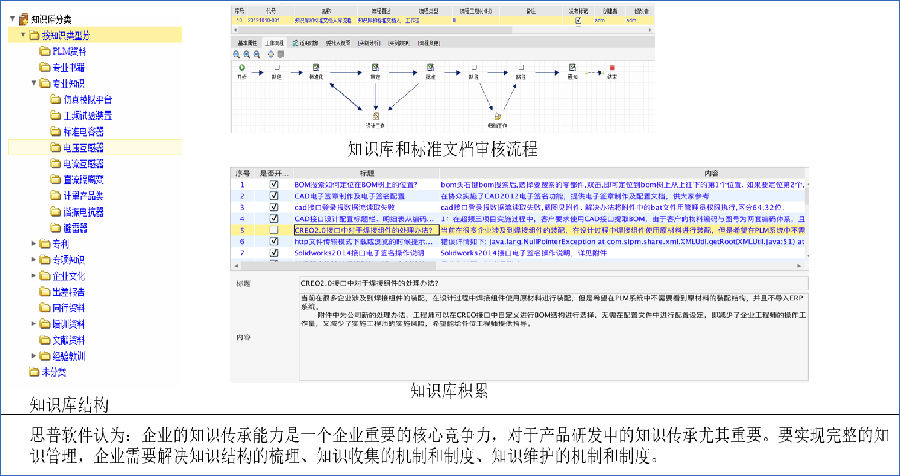Open the BOM搜索 title link in row 1
The height and width of the screenshot is (476, 900).
355,185
